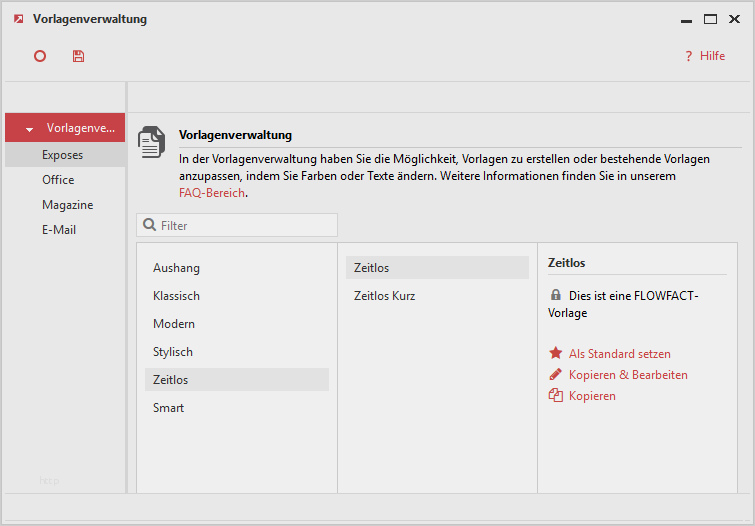
Task: Click the copy icon next to Kopieren
Action: [556, 395]
